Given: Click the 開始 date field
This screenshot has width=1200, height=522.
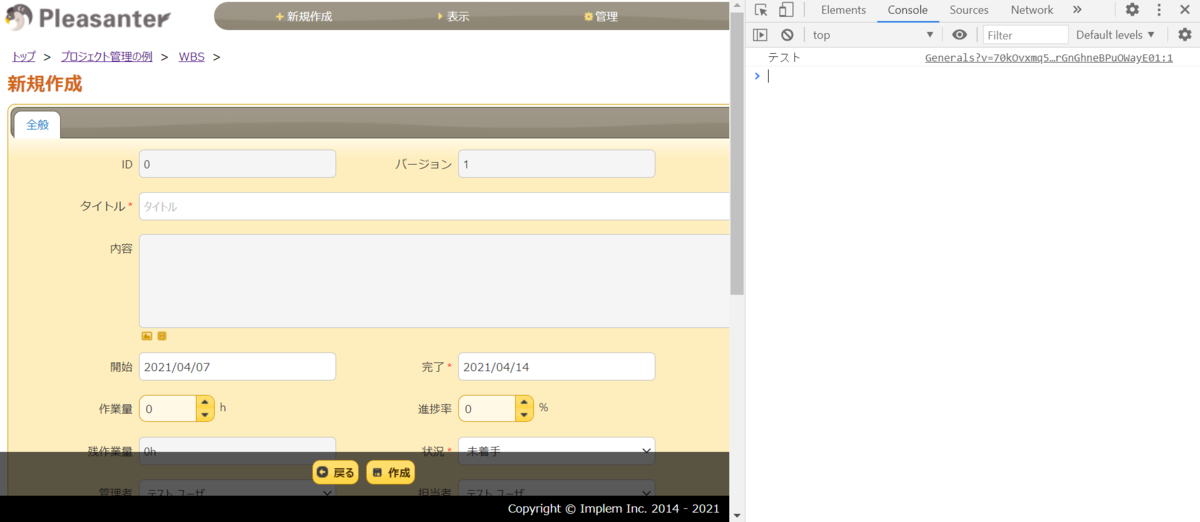Looking at the screenshot, I should pyautogui.click(x=237, y=367).
